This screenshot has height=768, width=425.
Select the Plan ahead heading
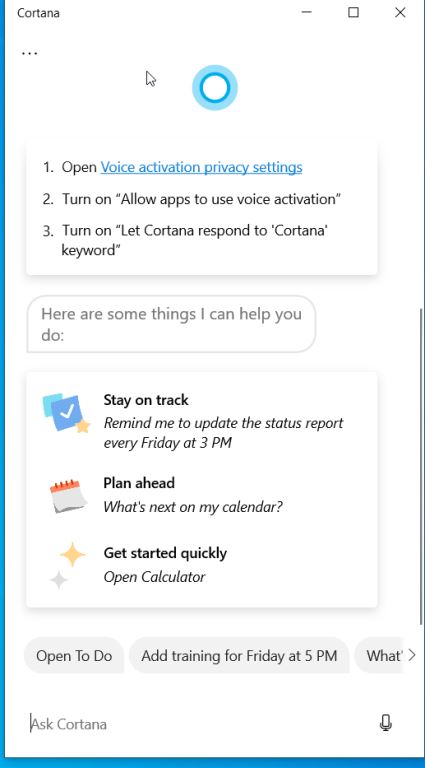tap(139, 483)
